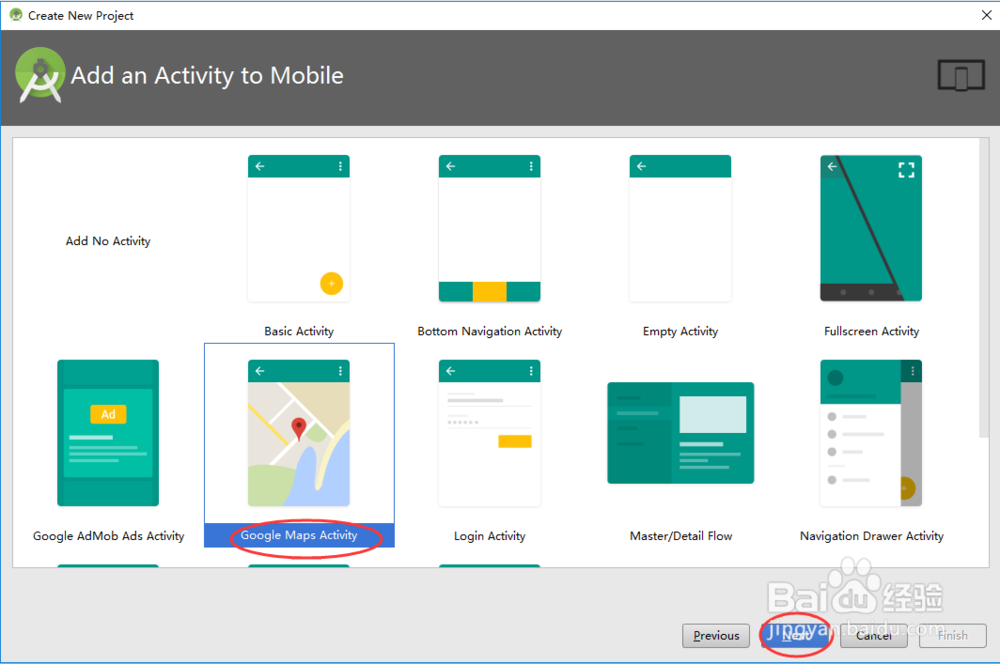
Task: Cancel the new project wizard
Action: click(874, 636)
